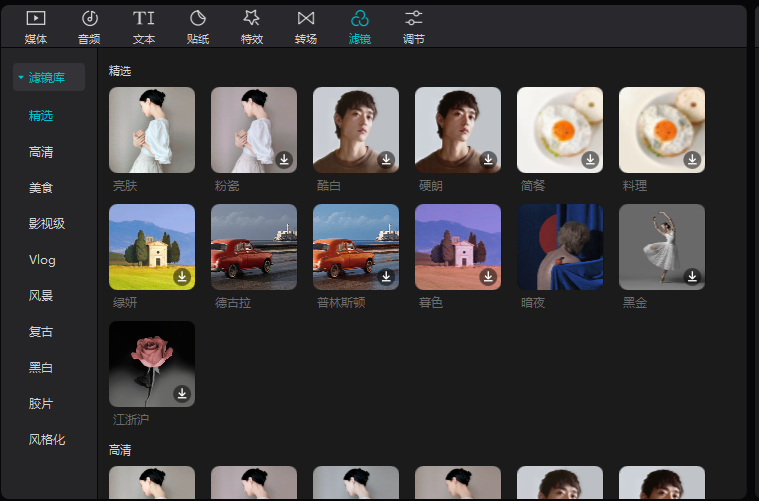Click the 料理 filter label

click(x=635, y=186)
